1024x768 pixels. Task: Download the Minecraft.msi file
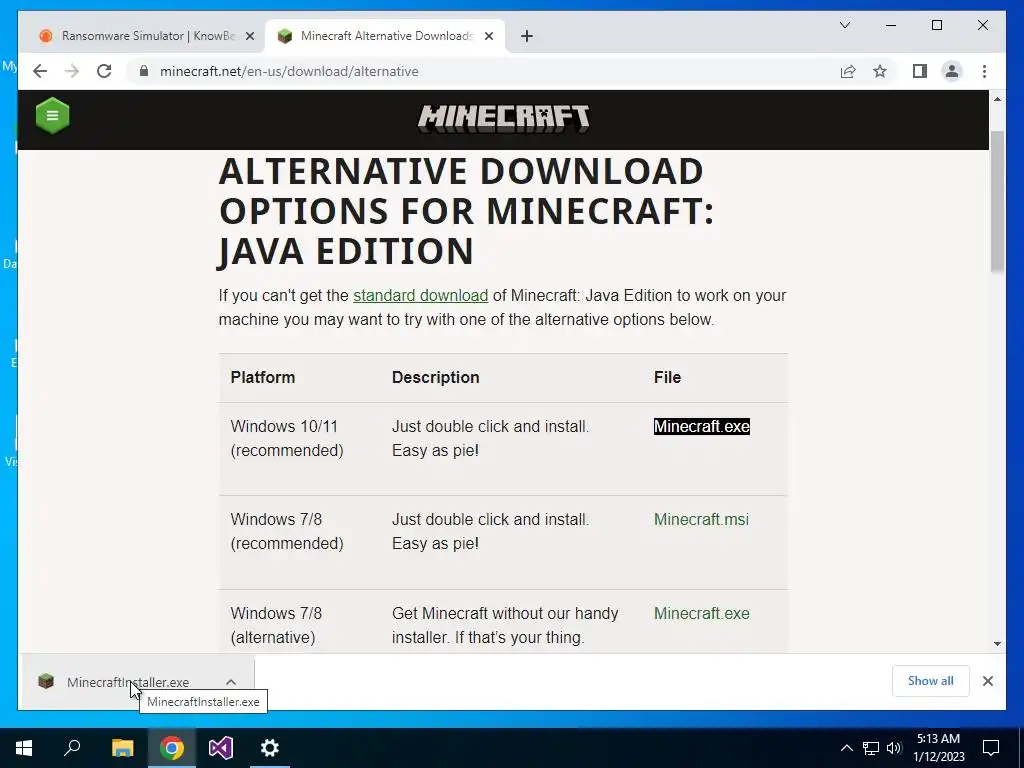tap(701, 520)
